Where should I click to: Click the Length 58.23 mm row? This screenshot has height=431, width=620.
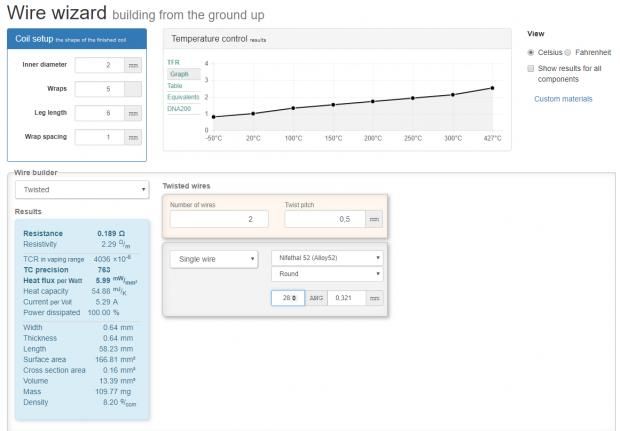coord(78,349)
